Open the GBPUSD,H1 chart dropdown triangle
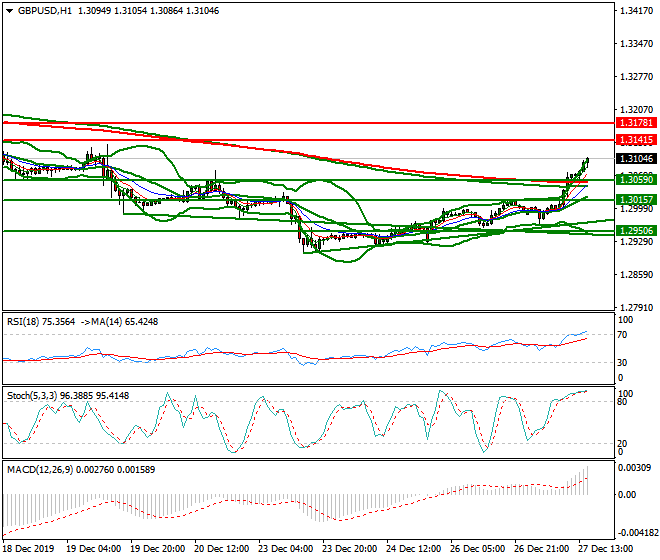This screenshot has height=560, width=660. click(9, 11)
